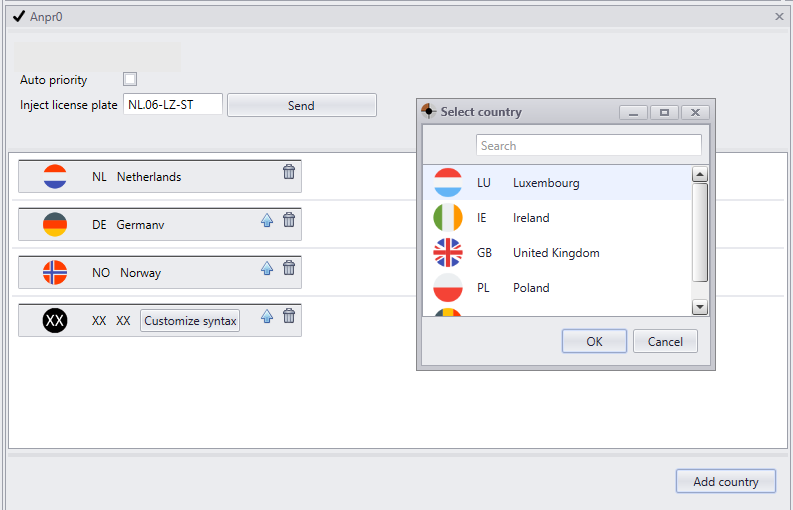Screen dimensions: 793x510
Task: Select Luxembourg from the country list
Action: (x=557, y=183)
